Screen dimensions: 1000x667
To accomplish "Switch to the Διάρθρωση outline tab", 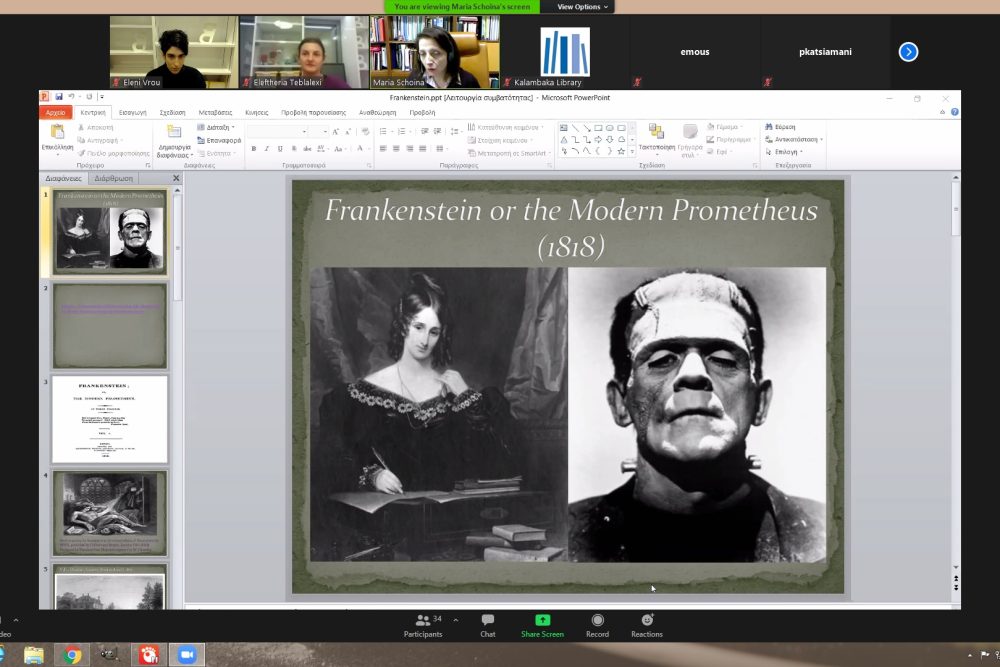I will point(113,178).
